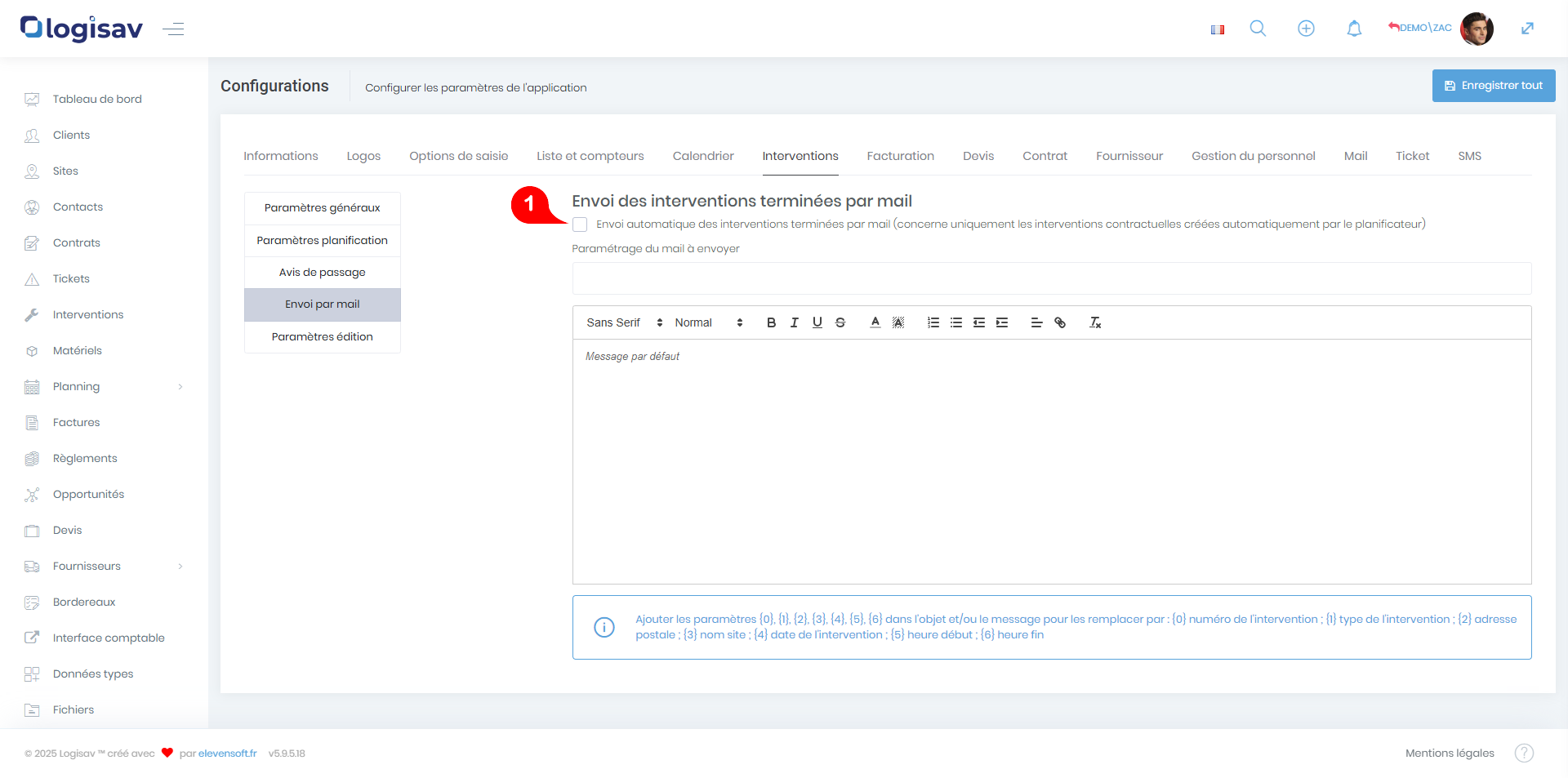Image resolution: width=1568 pixels, height=778 pixels.
Task: Insert a numbered list in the editor
Action: [x=933, y=322]
